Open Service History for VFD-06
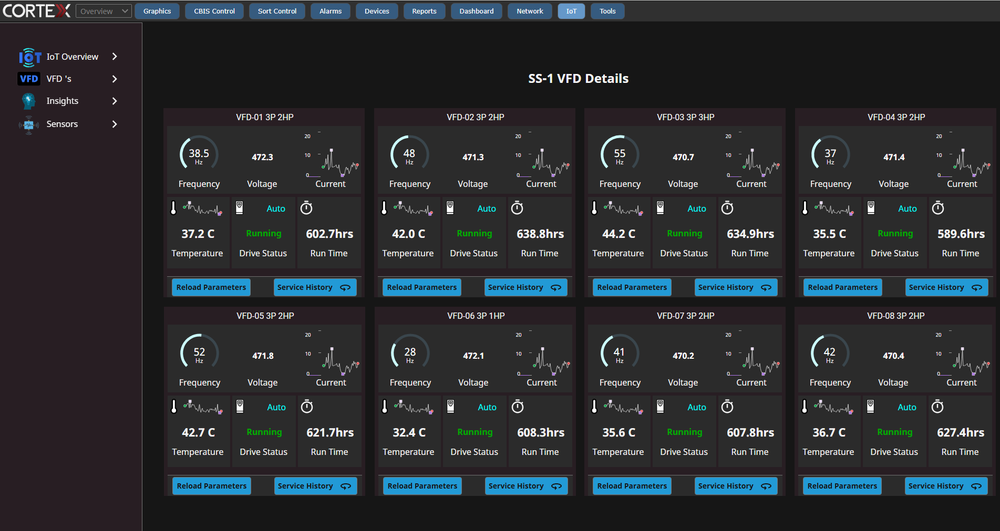This screenshot has width=1000, height=531. pos(526,486)
